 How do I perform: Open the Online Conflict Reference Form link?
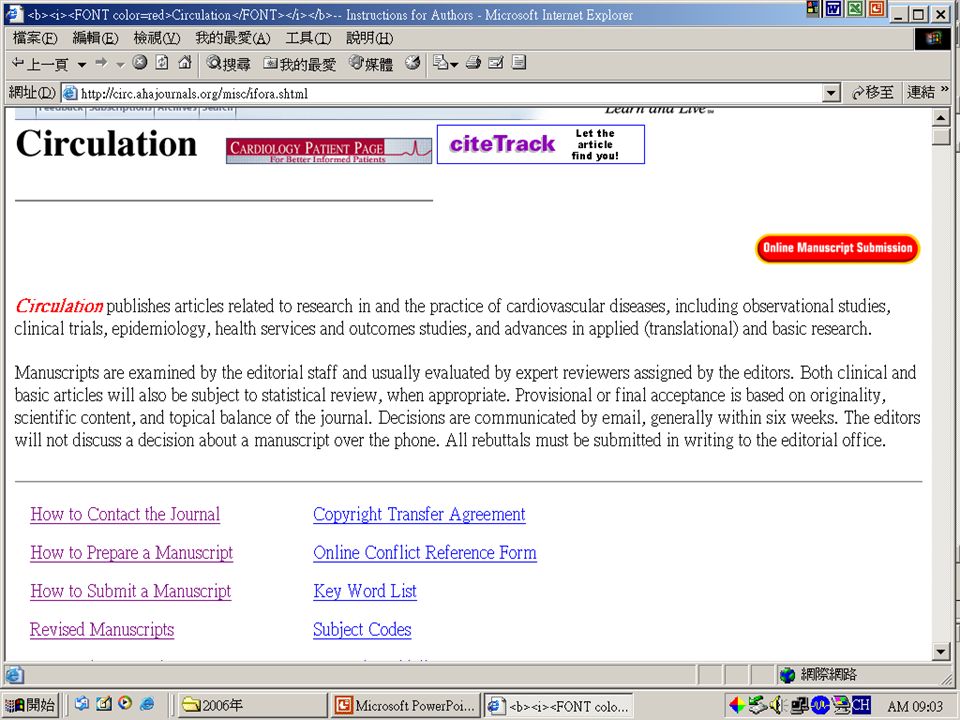pyautogui.click(x=425, y=553)
